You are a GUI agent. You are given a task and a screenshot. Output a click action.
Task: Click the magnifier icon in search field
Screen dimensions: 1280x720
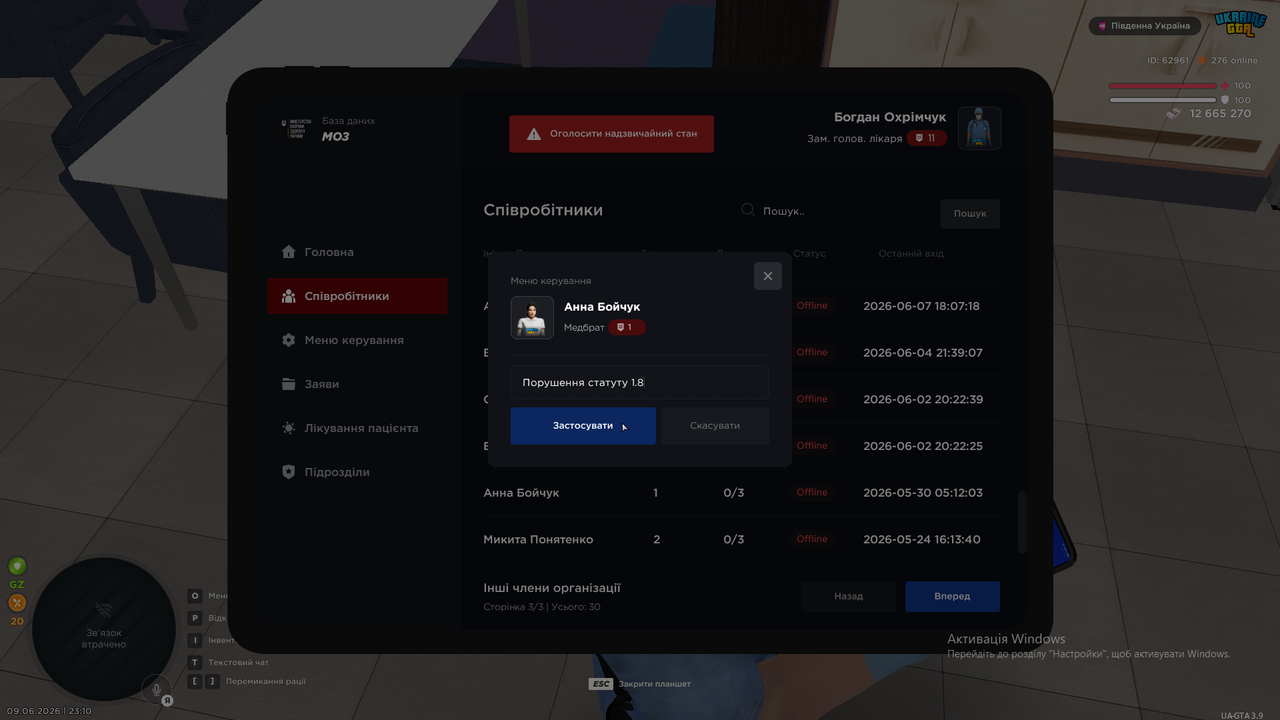coord(748,210)
